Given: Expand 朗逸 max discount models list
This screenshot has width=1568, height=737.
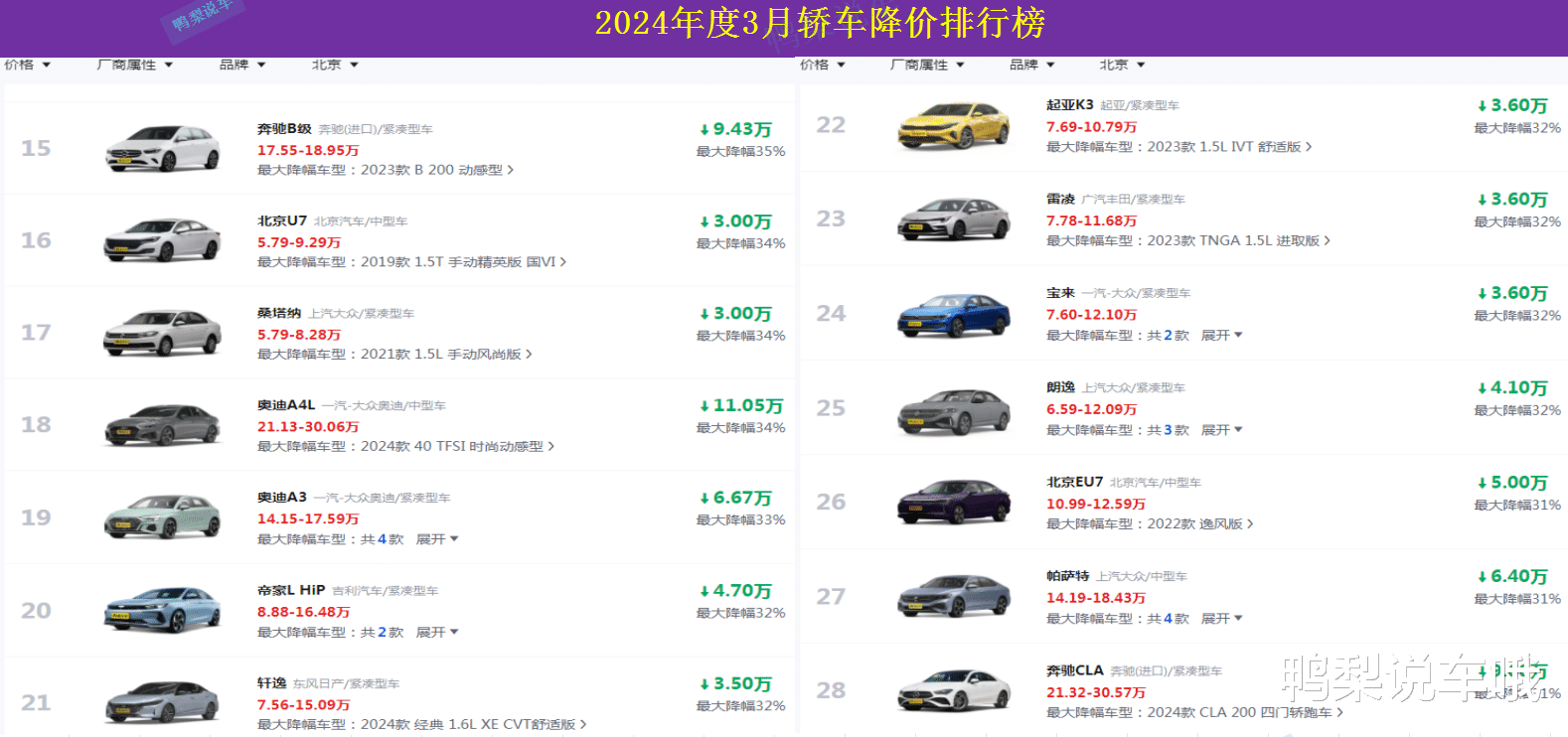Looking at the screenshot, I should (1222, 430).
